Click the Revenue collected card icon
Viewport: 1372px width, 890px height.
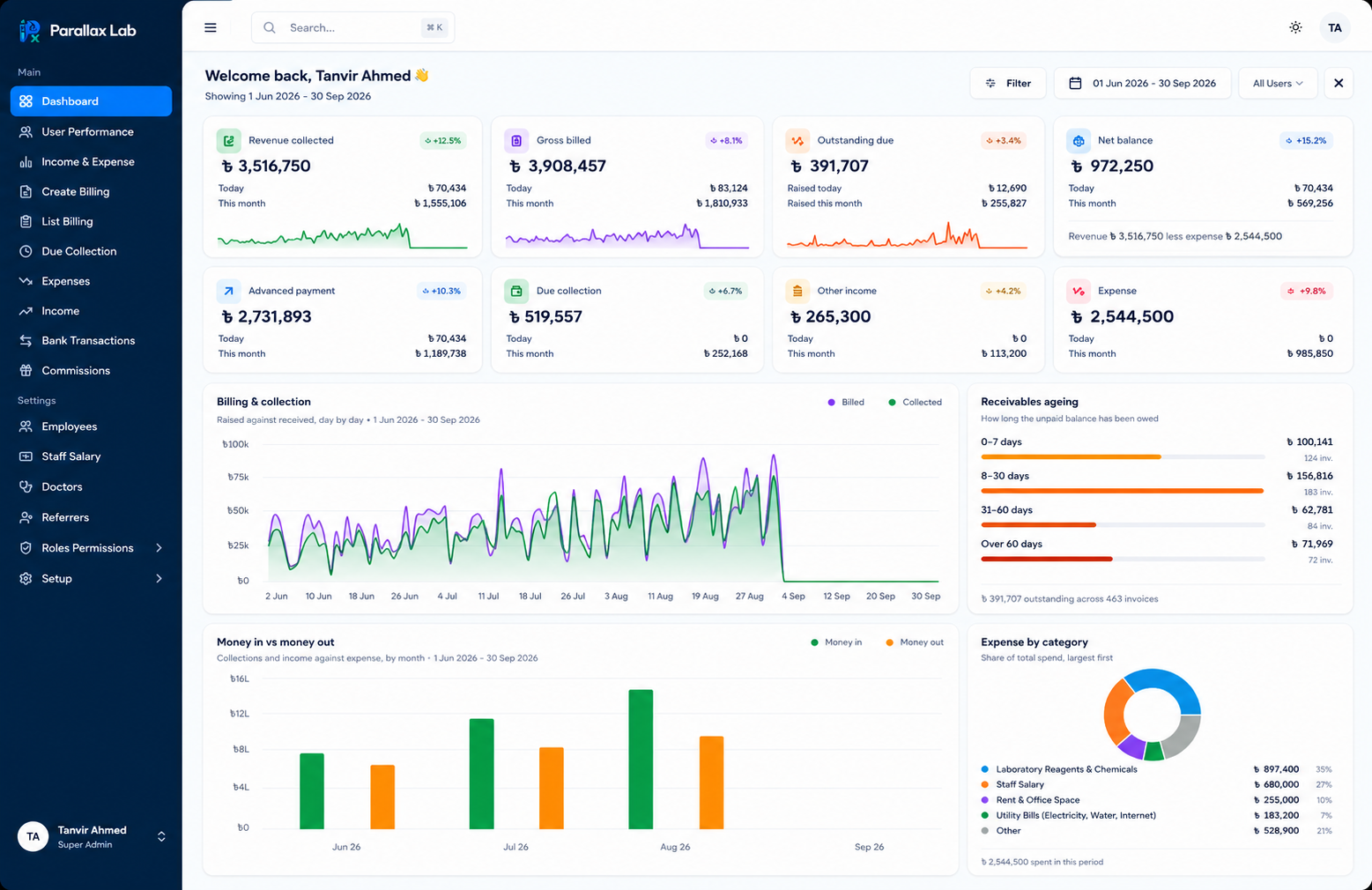pos(229,140)
